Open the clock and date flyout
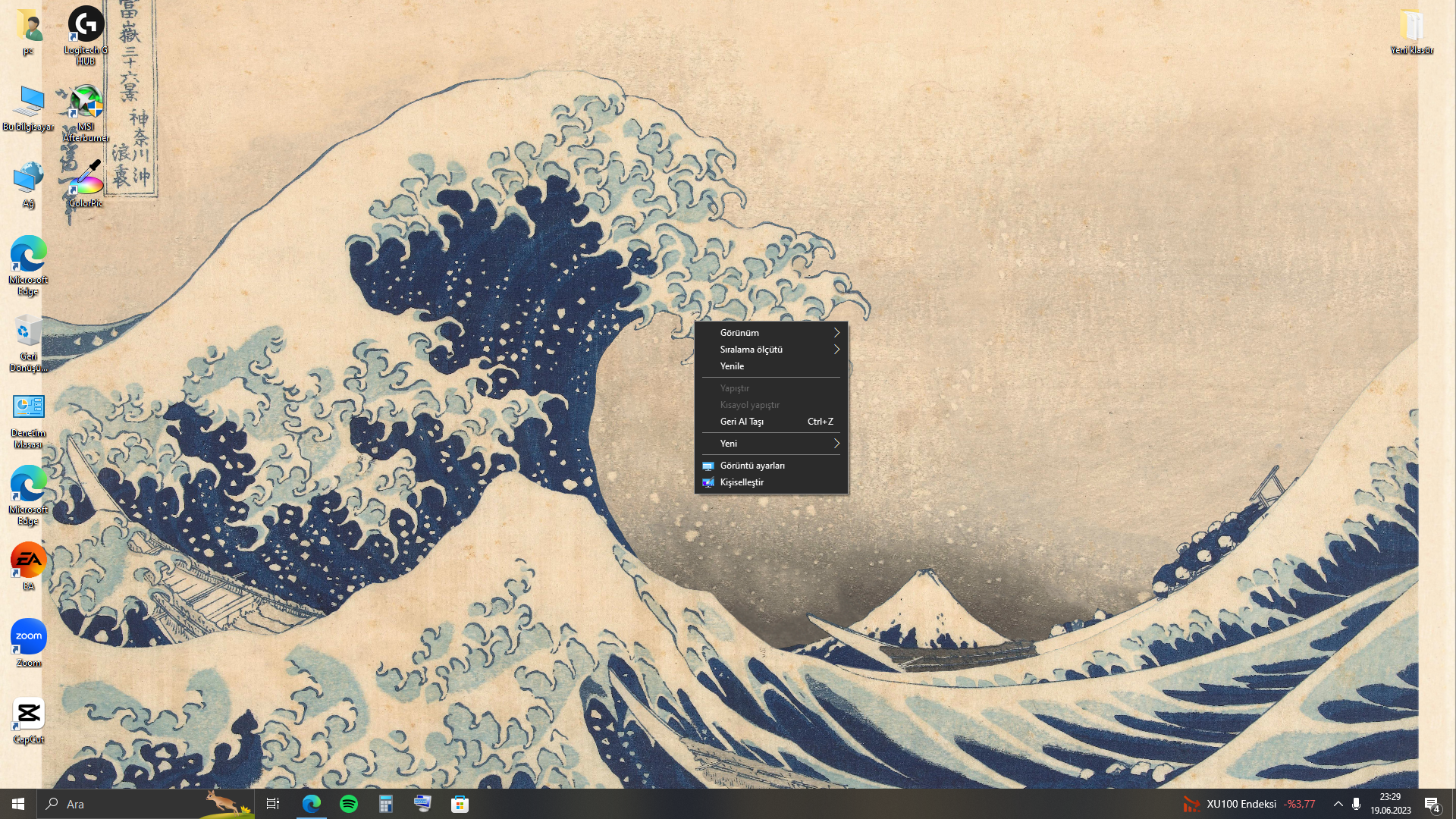 click(1390, 804)
